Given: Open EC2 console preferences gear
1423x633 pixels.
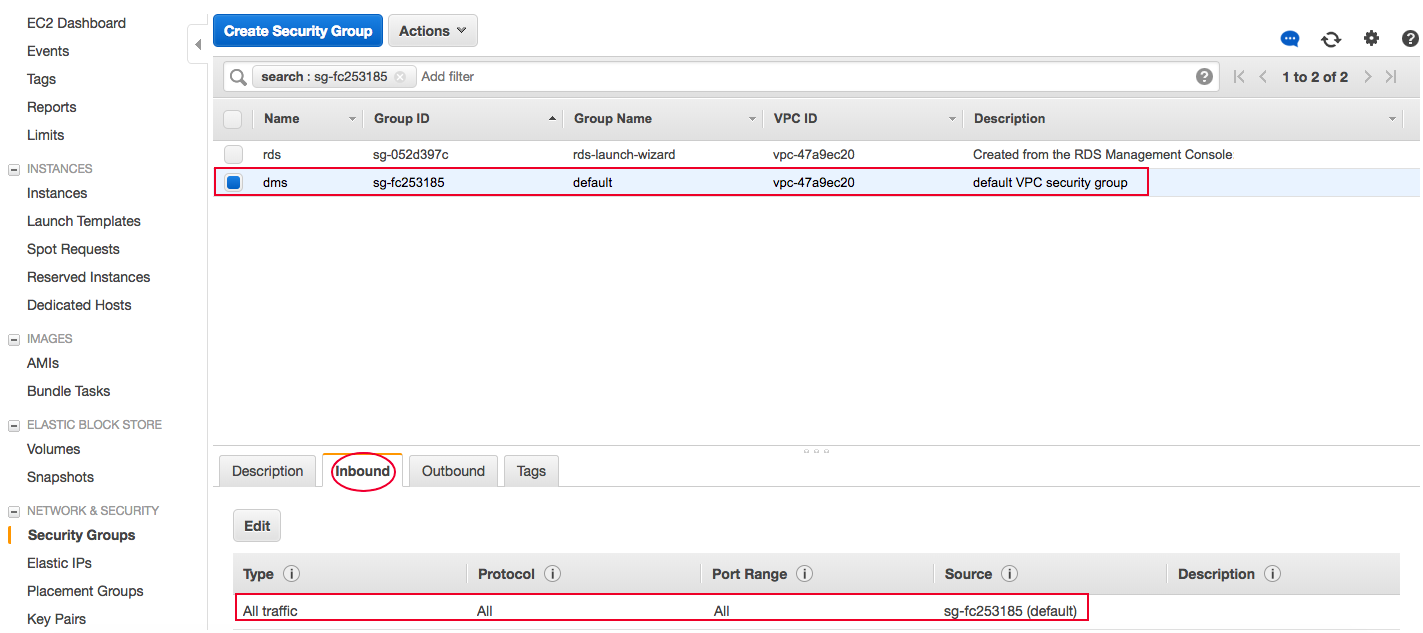Looking at the screenshot, I should tap(1371, 38).
